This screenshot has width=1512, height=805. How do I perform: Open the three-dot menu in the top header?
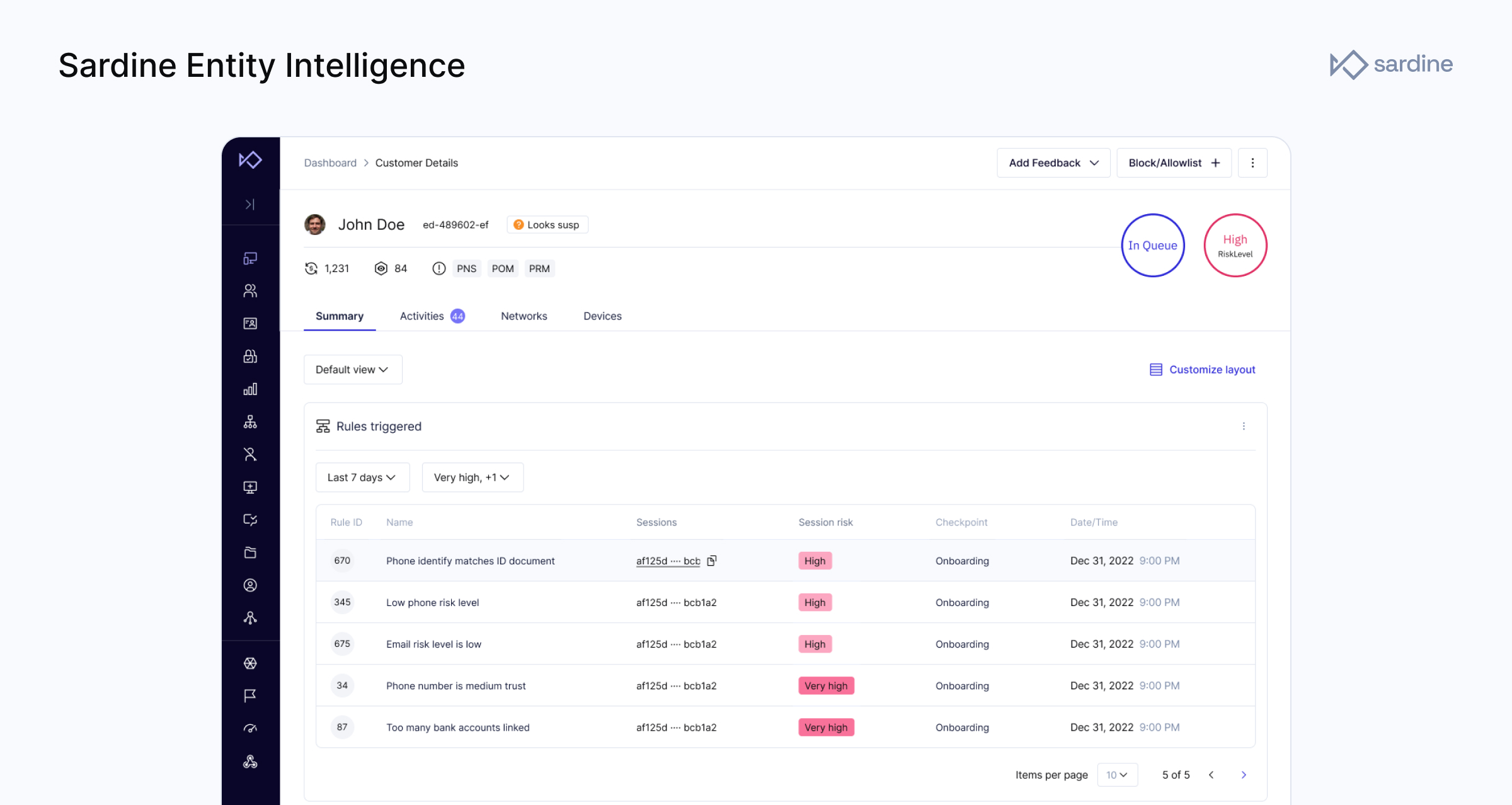coord(1252,163)
